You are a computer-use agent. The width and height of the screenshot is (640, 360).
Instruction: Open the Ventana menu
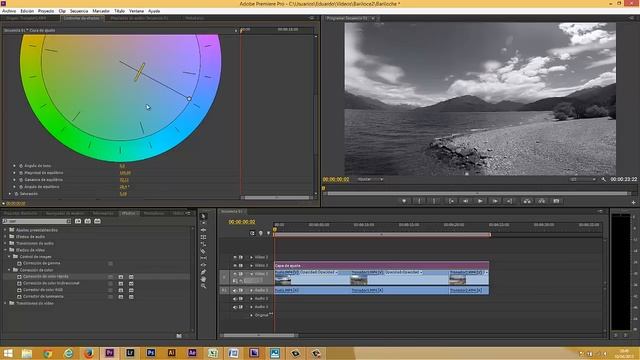136,11
